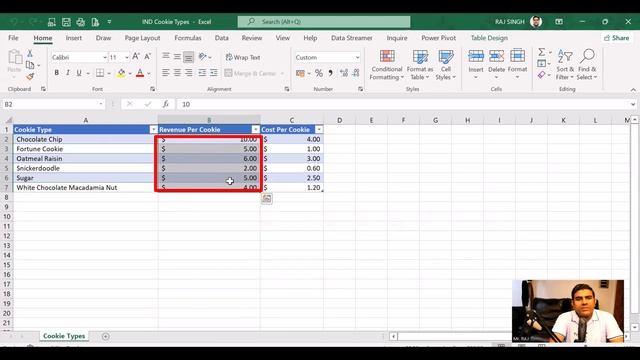Open Sort & Filter menu
Image resolution: width=640 pixels, height=360 pixels.
pyautogui.click(x=565, y=64)
